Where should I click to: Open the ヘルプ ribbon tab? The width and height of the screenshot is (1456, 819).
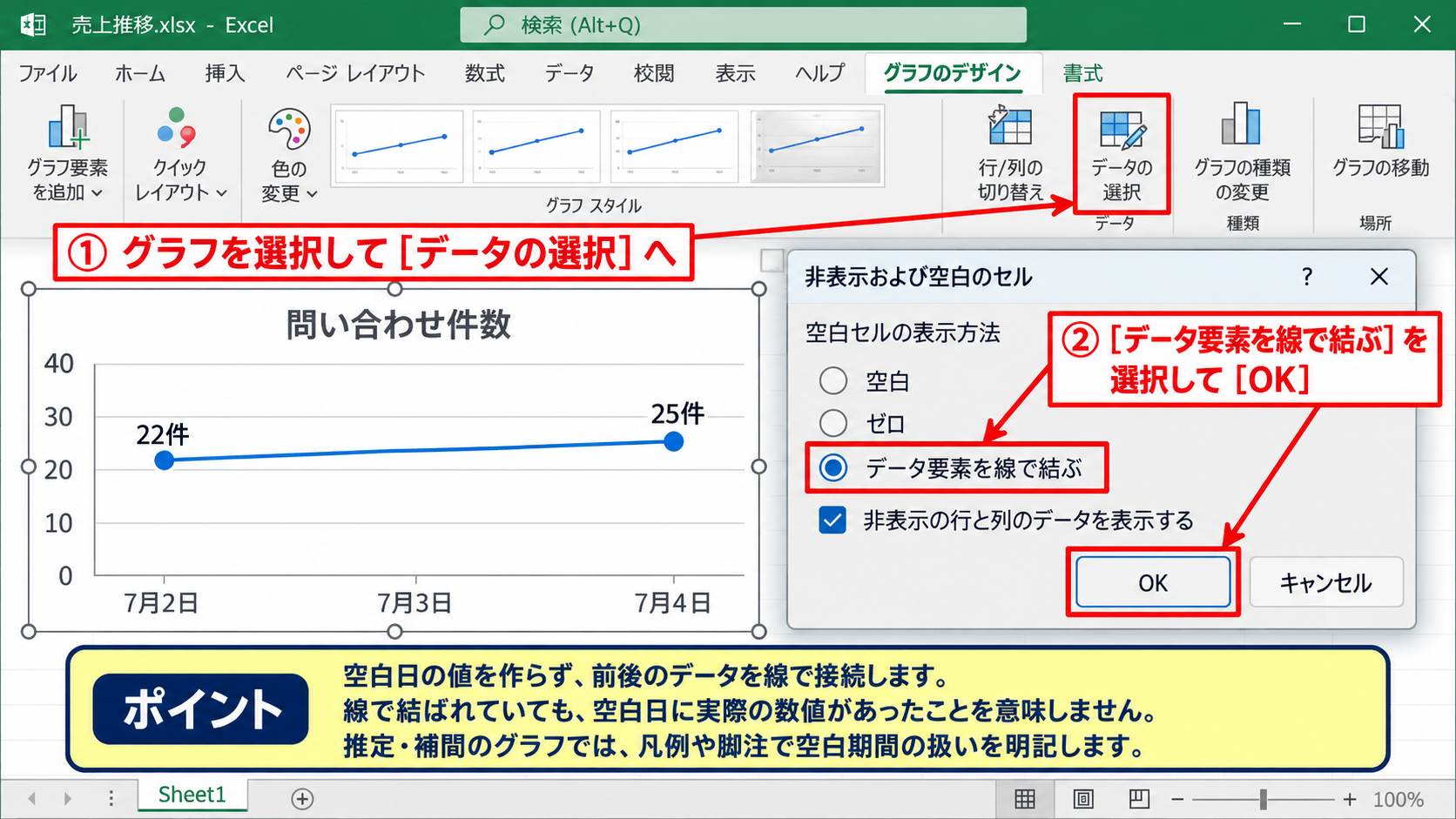(x=819, y=73)
